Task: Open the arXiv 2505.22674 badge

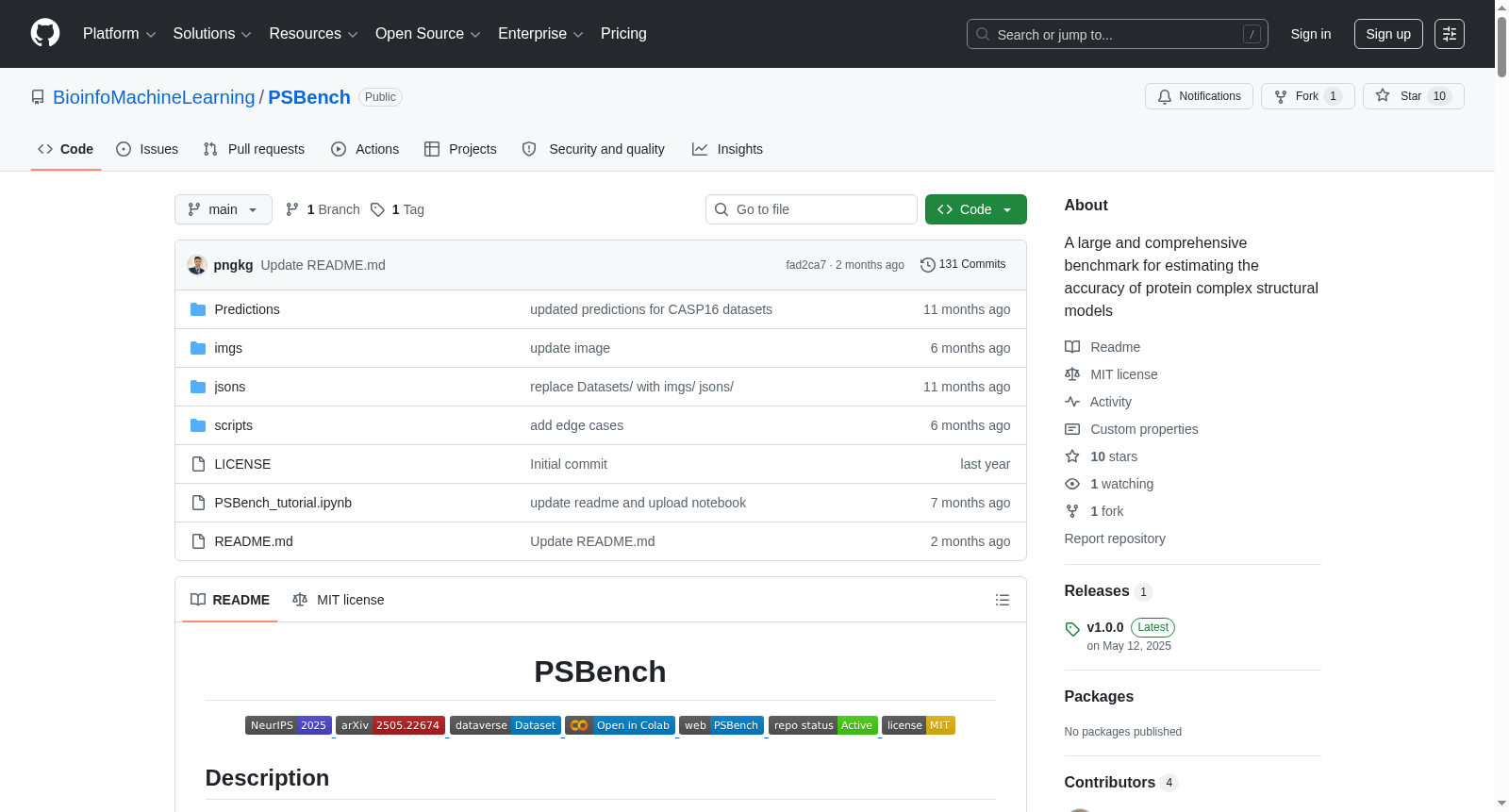Action: click(x=390, y=725)
